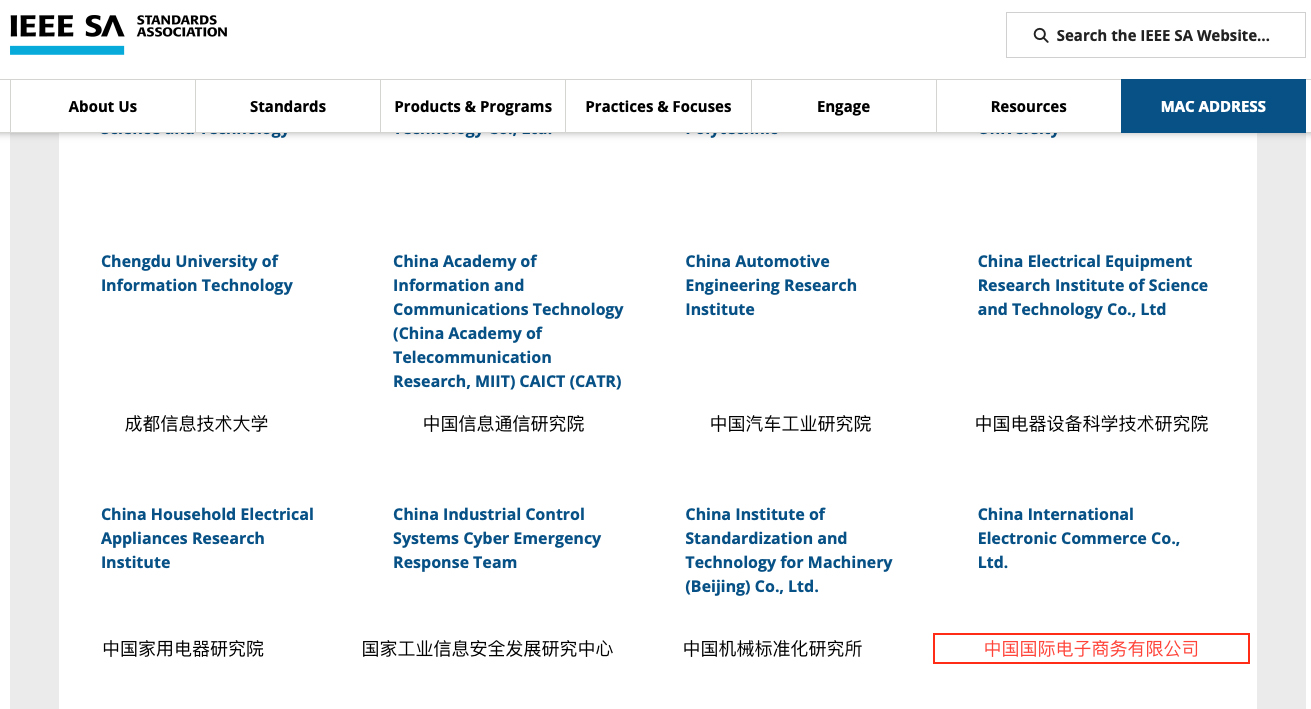Open China International Electronic Commerce Co. link
This screenshot has height=709, width=1311.
coord(1078,538)
